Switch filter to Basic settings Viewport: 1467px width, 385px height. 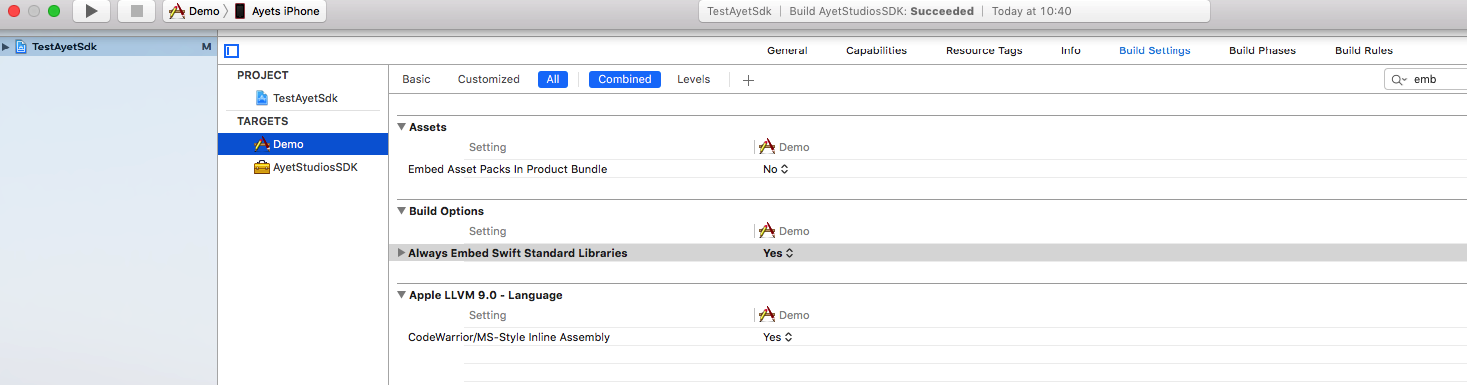coord(416,79)
